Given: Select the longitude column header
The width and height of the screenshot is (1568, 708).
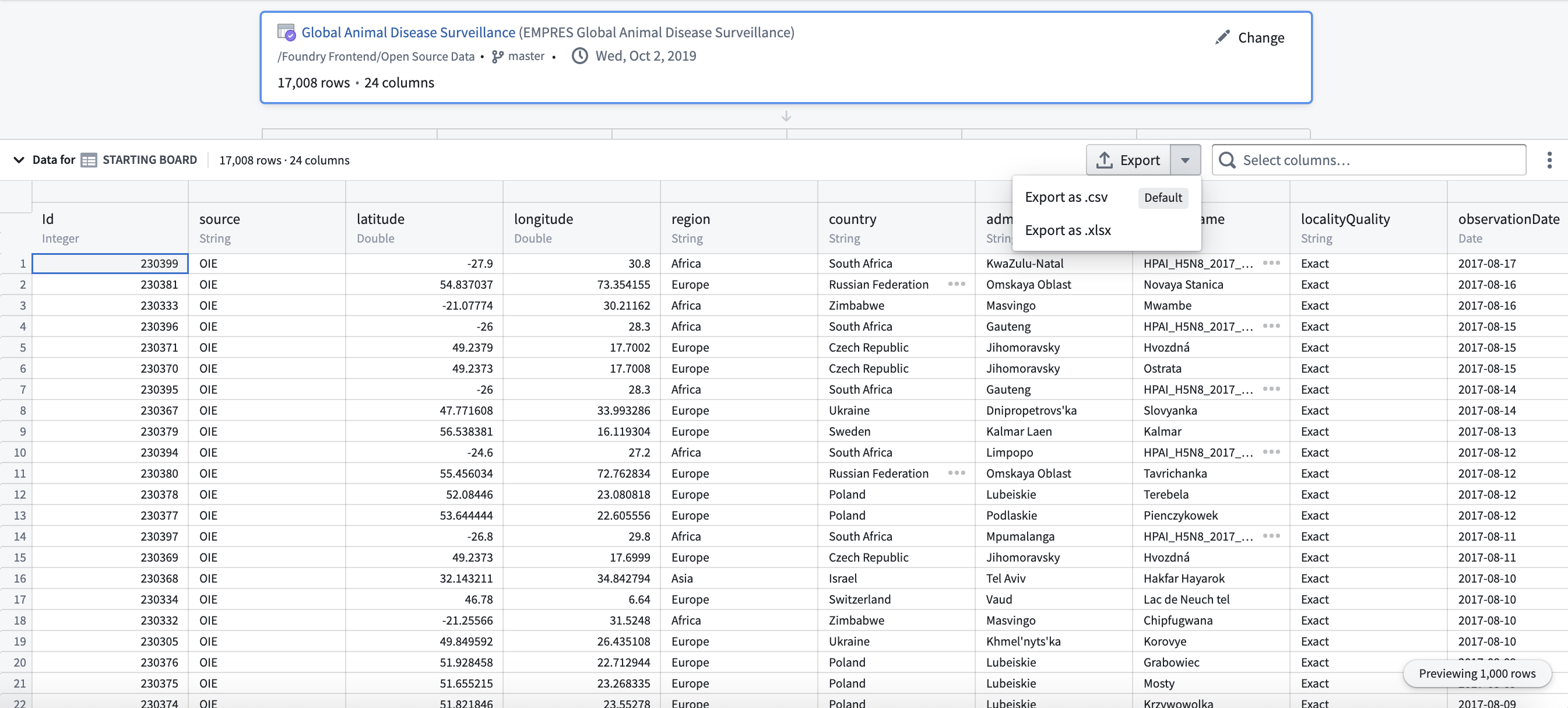Looking at the screenshot, I should pyautogui.click(x=582, y=227).
